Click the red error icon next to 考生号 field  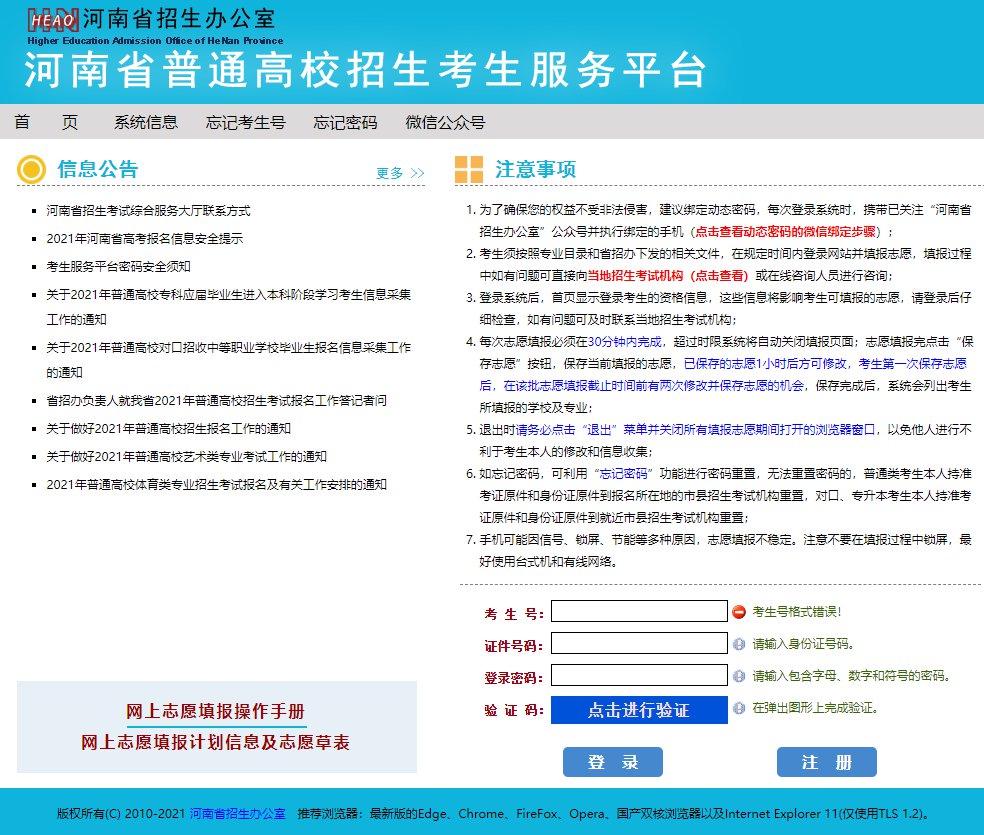click(x=739, y=612)
